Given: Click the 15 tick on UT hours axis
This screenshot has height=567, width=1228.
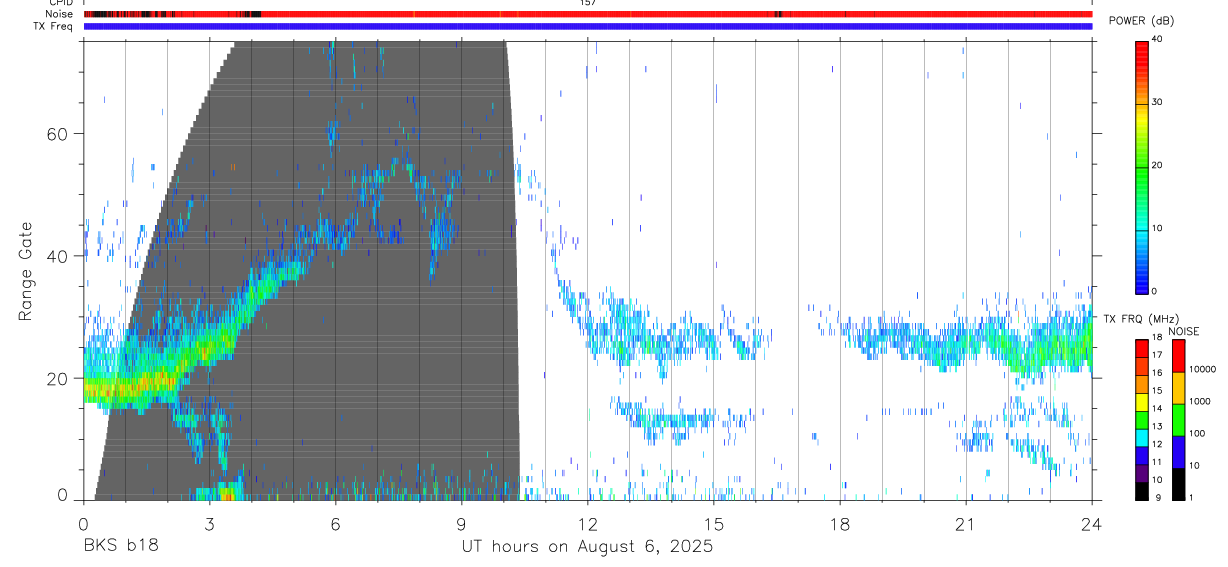Looking at the screenshot, I should point(714,523).
